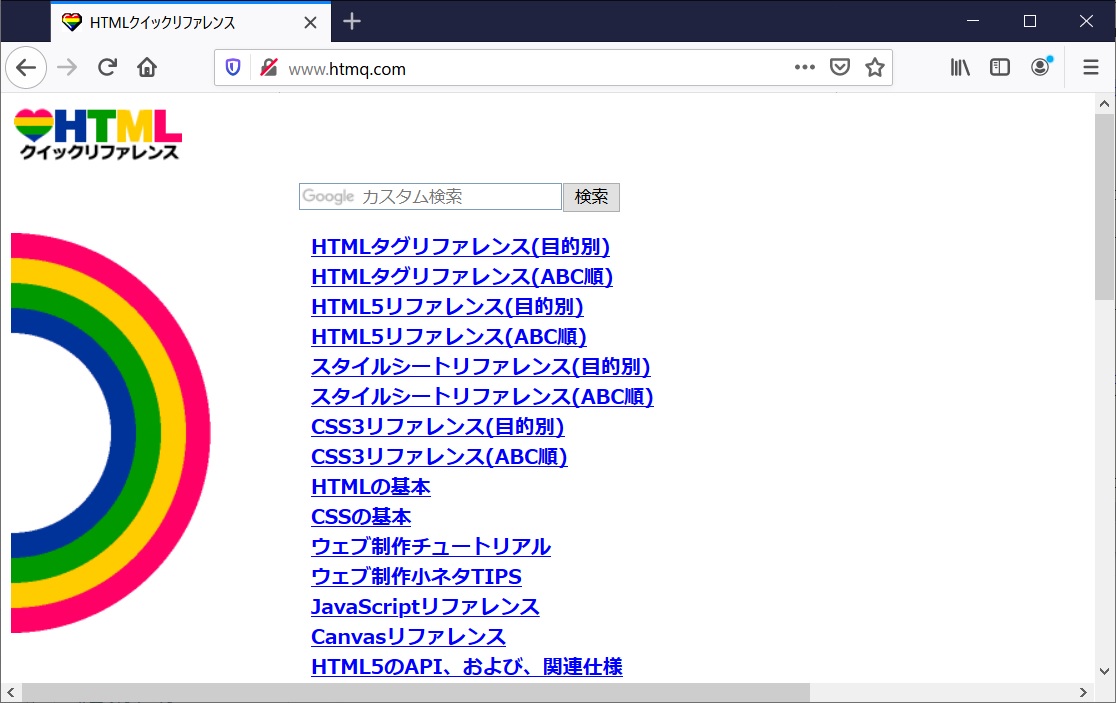The height and width of the screenshot is (703, 1116).
Task: Click the forward navigation arrow
Action: [x=67, y=68]
